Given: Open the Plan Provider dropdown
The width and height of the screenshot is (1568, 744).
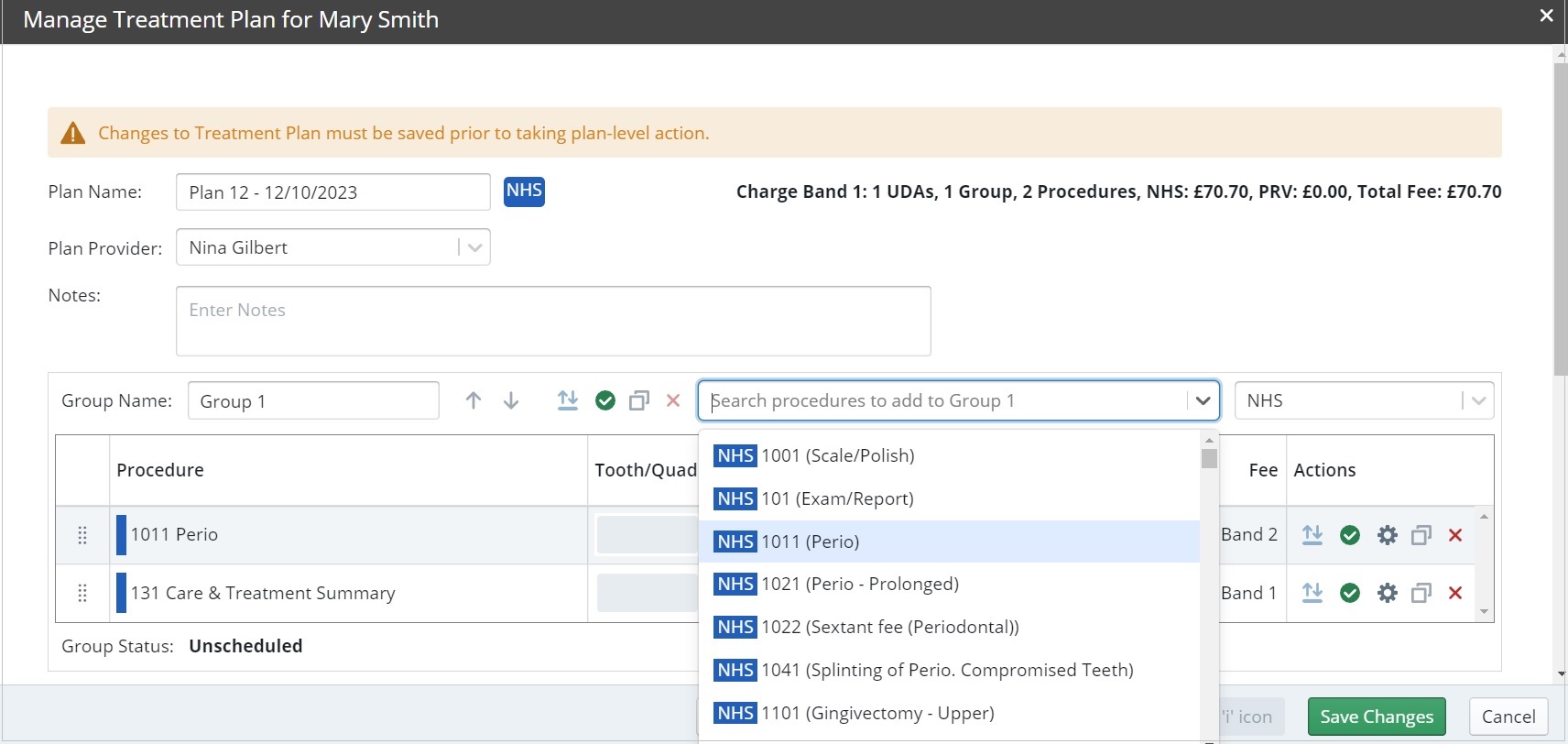Looking at the screenshot, I should (474, 247).
